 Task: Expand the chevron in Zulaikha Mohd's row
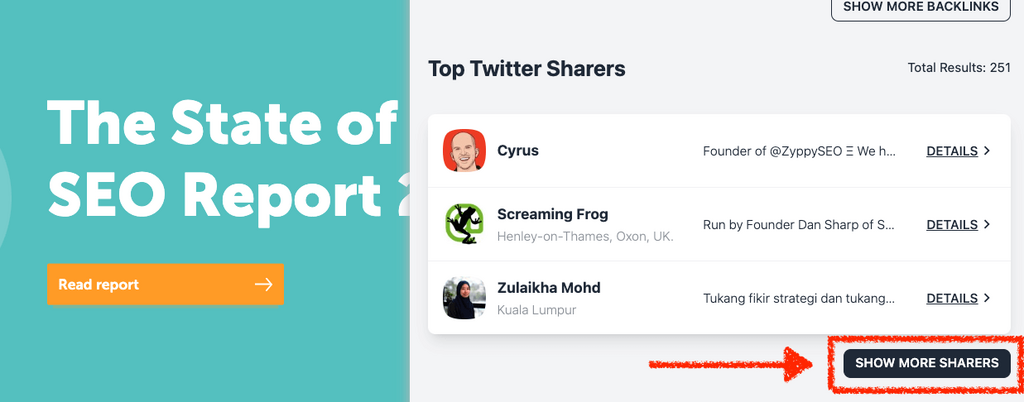[x=987, y=298]
